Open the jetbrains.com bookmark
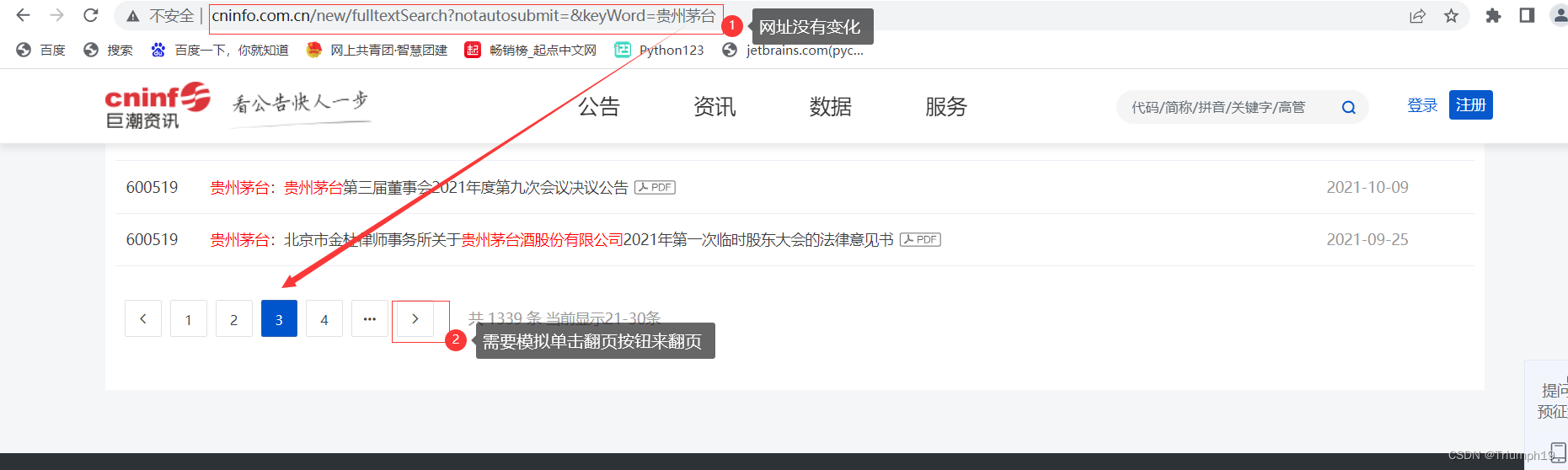Screen dimensions: 1568x470 [x=793, y=51]
